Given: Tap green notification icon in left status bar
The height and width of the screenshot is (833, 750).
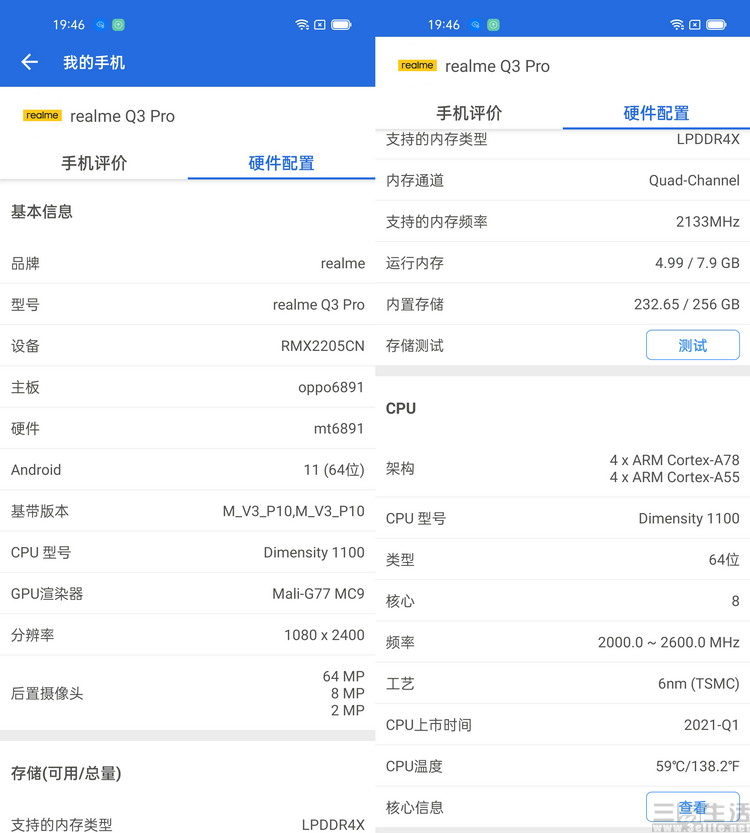Looking at the screenshot, I should pyautogui.click(x=118, y=24).
